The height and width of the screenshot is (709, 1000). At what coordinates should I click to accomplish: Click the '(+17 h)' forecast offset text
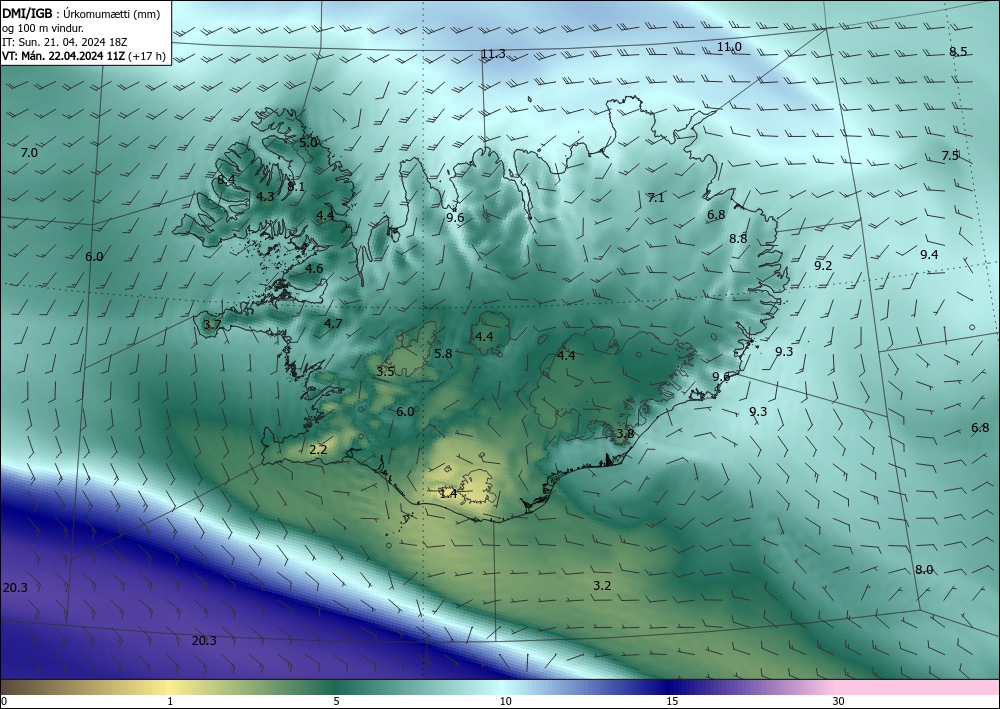tap(147, 56)
